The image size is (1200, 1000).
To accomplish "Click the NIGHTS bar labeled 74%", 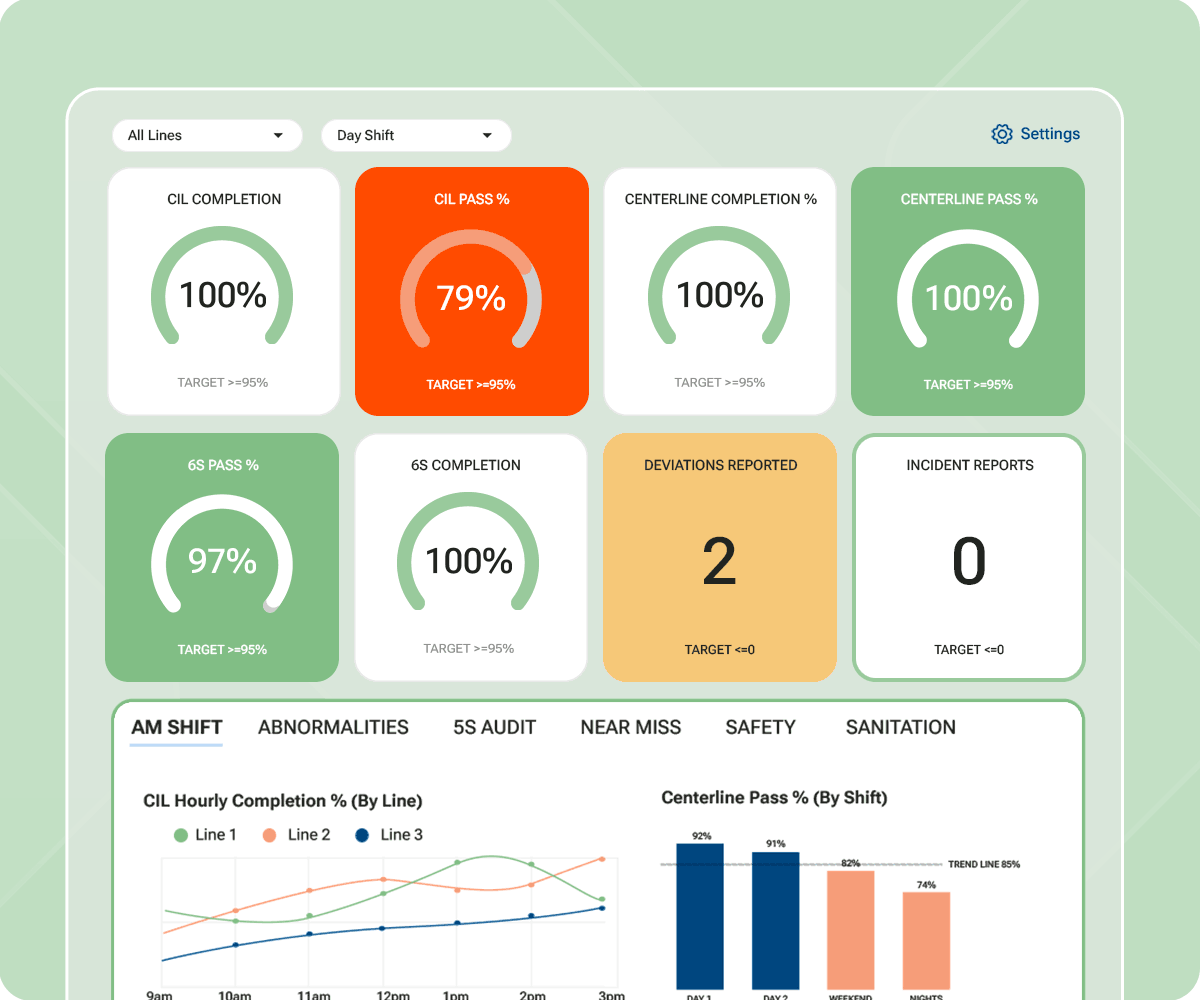I will (926, 941).
